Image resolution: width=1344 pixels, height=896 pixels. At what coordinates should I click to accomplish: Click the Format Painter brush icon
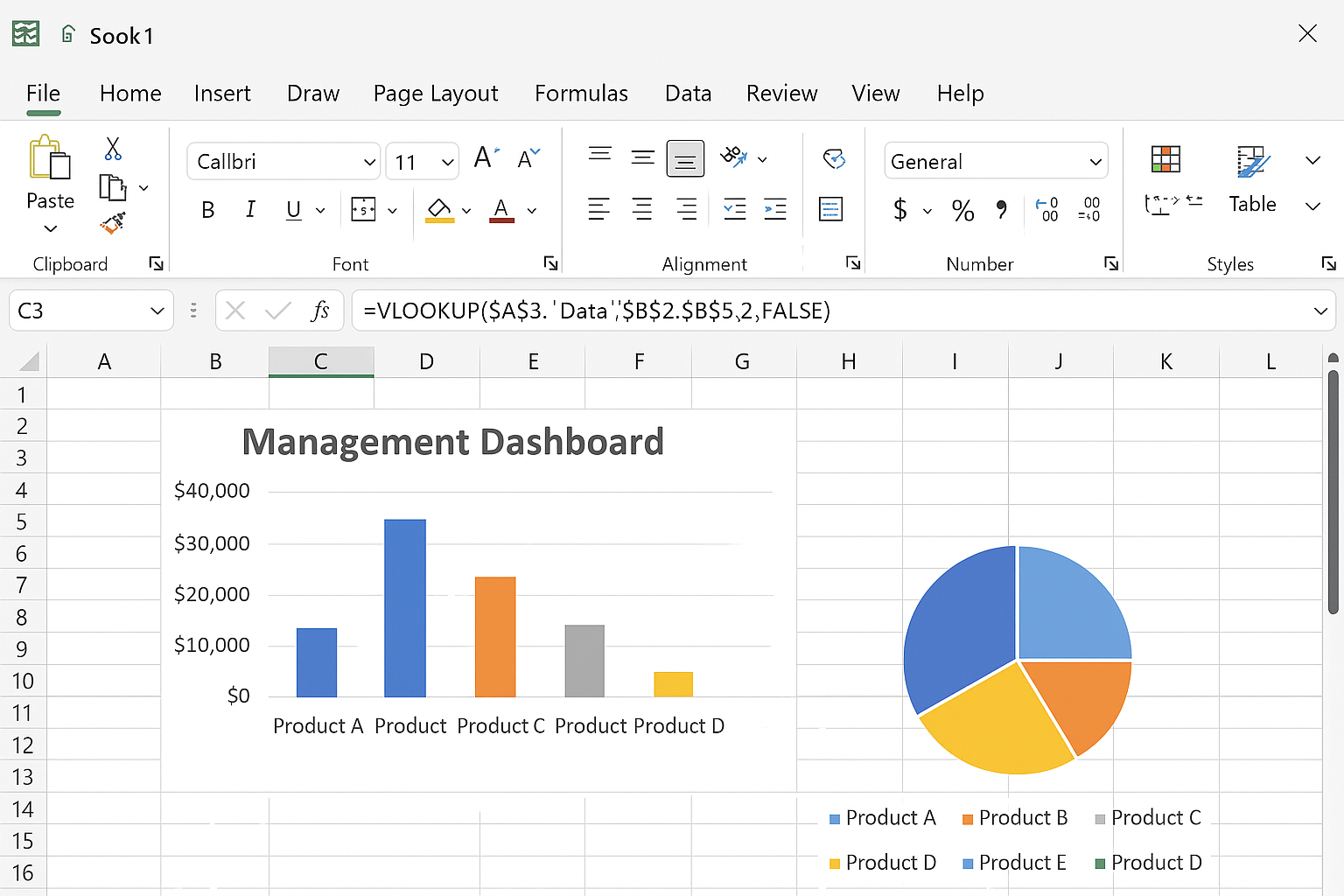click(112, 224)
